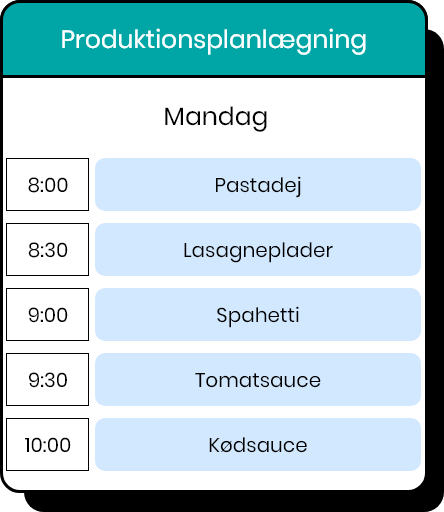Screen dimensions: 444x512
Task: Open the Kødsauce production entry
Action: pos(258,444)
